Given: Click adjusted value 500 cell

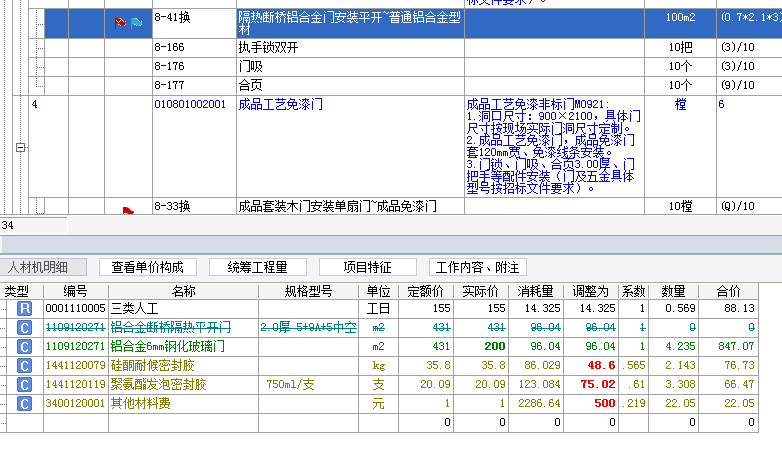Looking at the screenshot, I should [x=590, y=404].
